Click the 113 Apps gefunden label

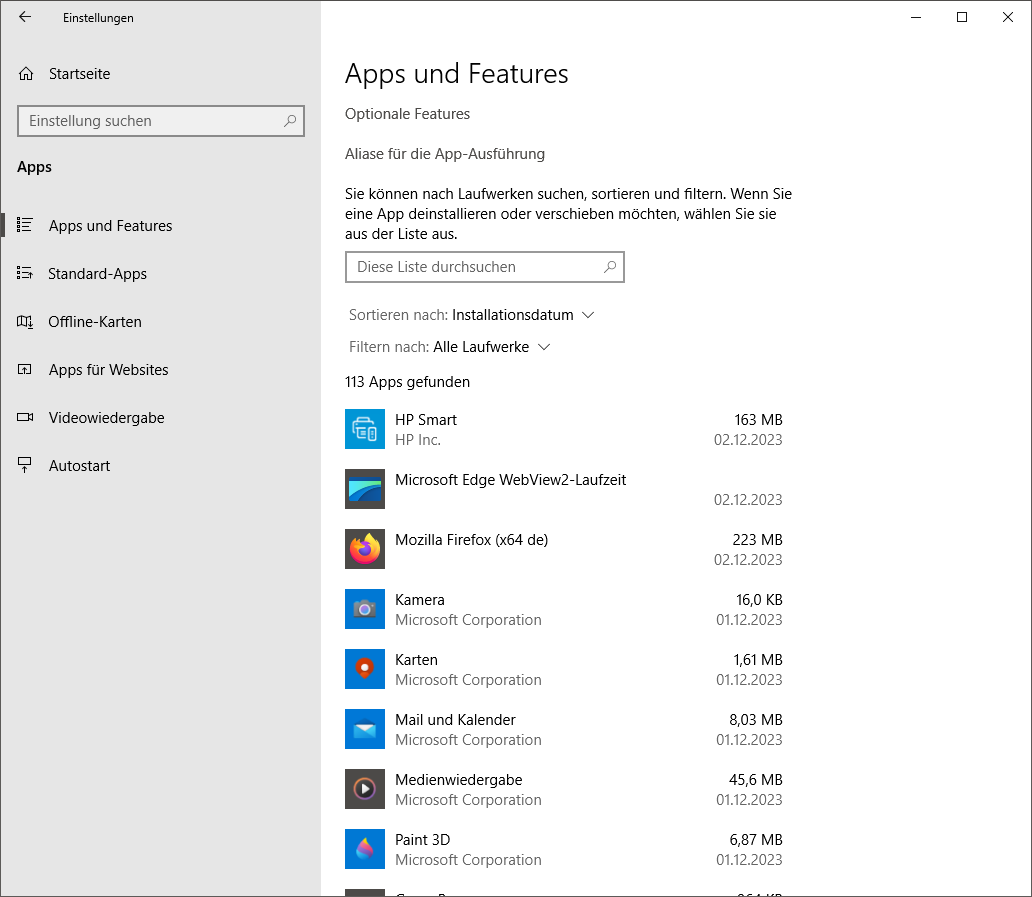click(x=407, y=382)
